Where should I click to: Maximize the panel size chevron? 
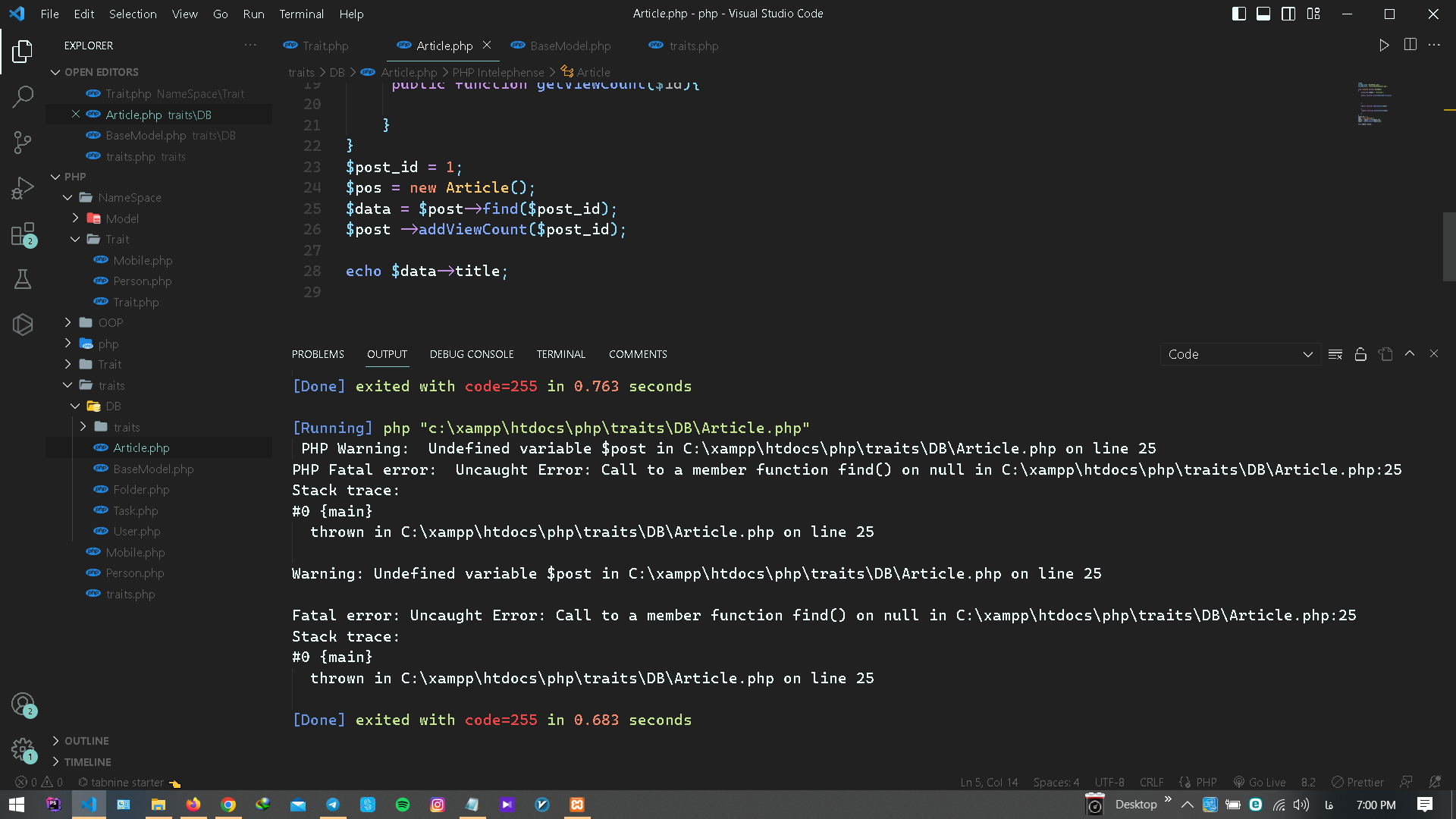[1410, 353]
